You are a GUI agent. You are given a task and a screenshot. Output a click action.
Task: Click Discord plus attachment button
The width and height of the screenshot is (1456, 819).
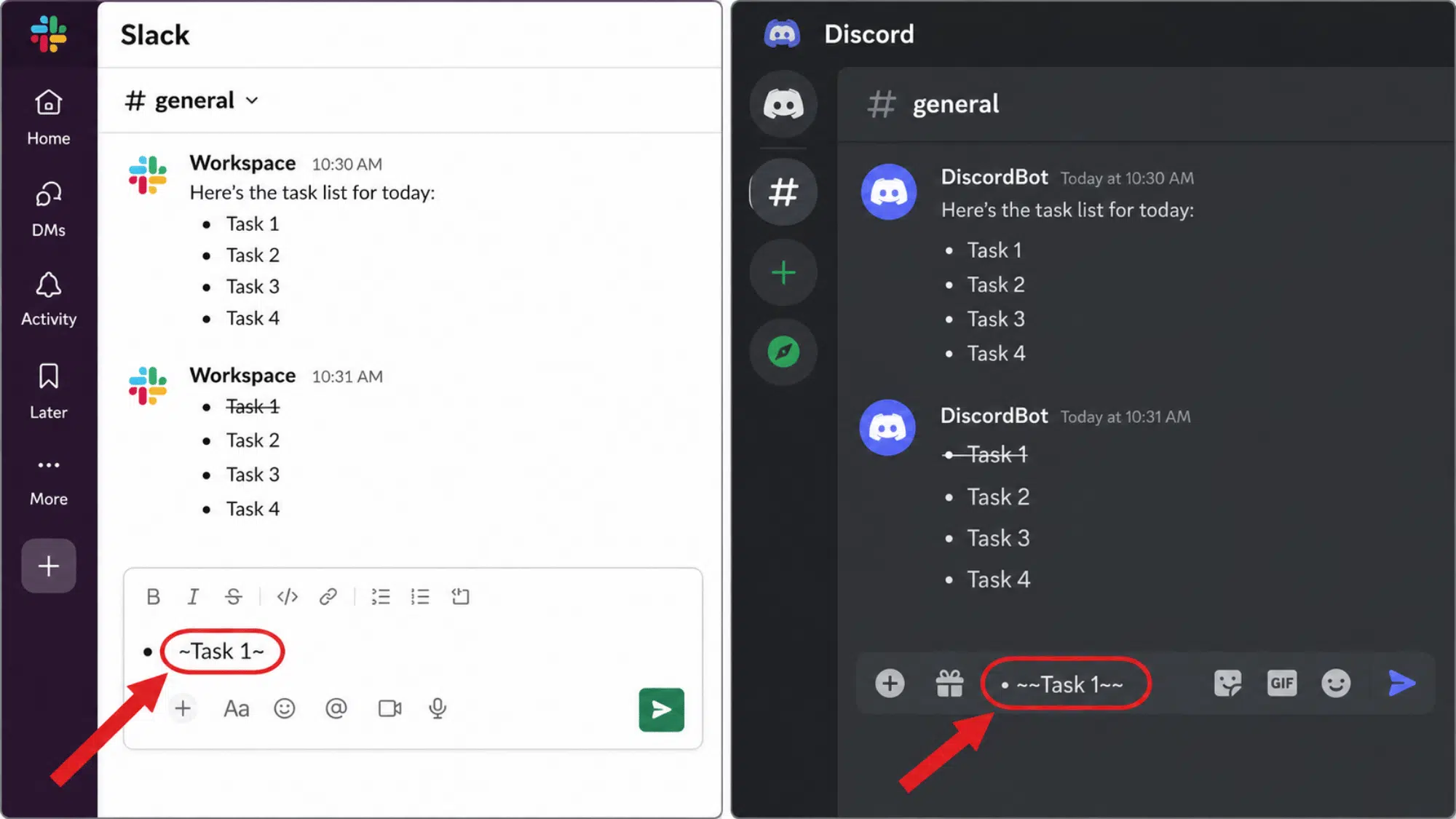click(x=890, y=683)
